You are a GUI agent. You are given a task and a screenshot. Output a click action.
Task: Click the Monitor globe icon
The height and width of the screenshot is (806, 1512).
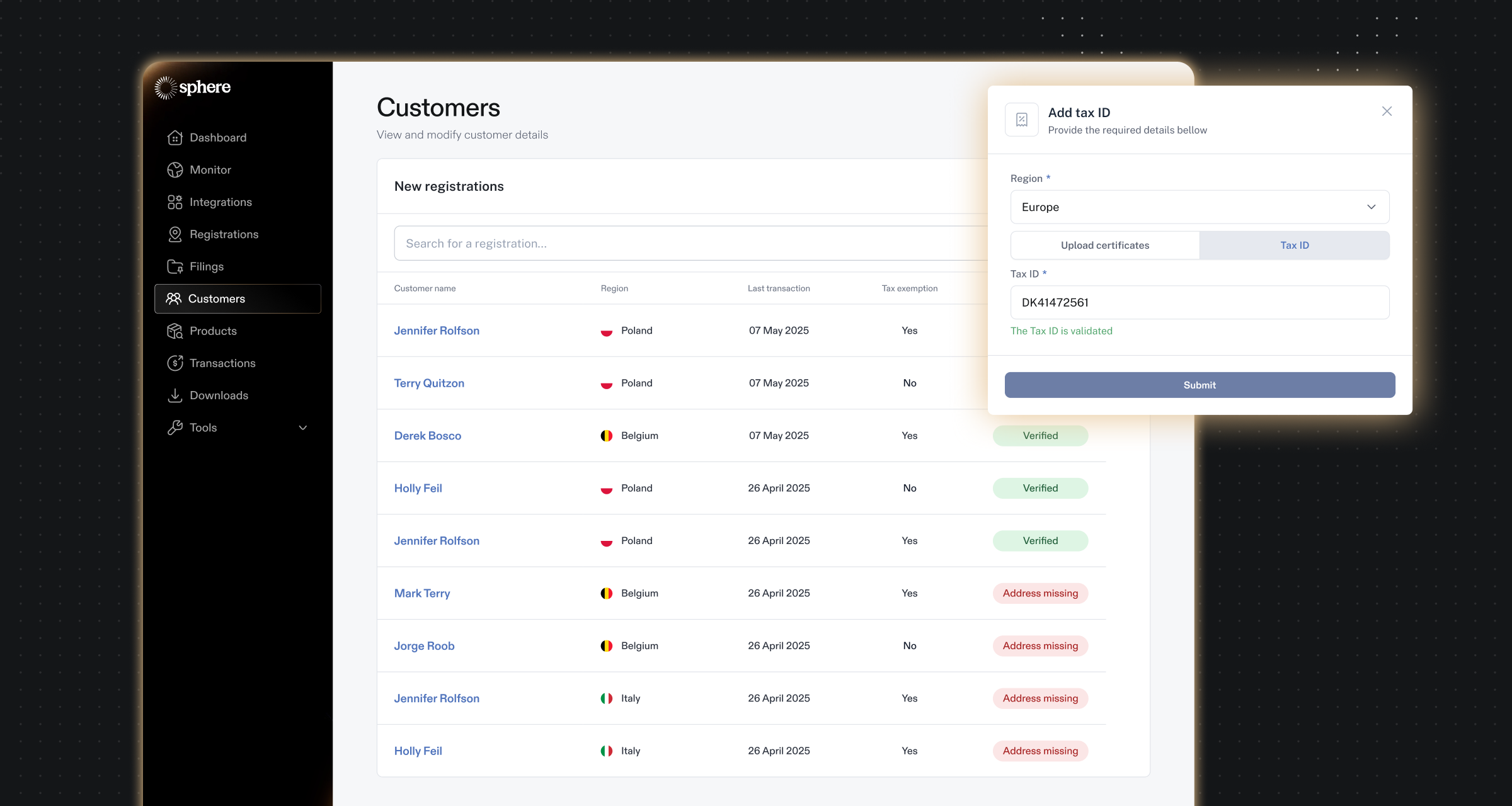tap(175, 170)
